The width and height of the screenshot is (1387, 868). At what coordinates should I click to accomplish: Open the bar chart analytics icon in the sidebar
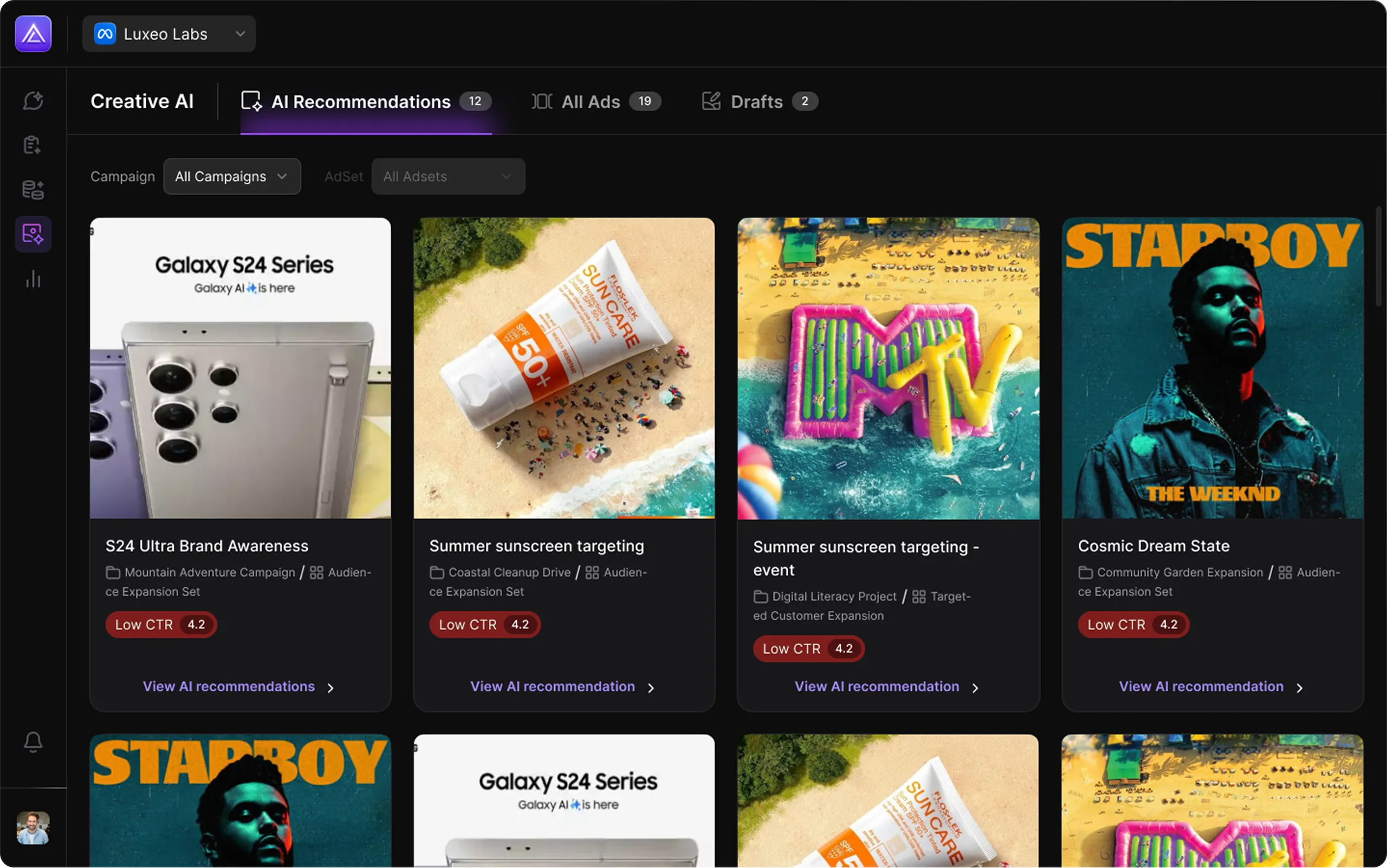pyautogui.click(x=33, y=279)
